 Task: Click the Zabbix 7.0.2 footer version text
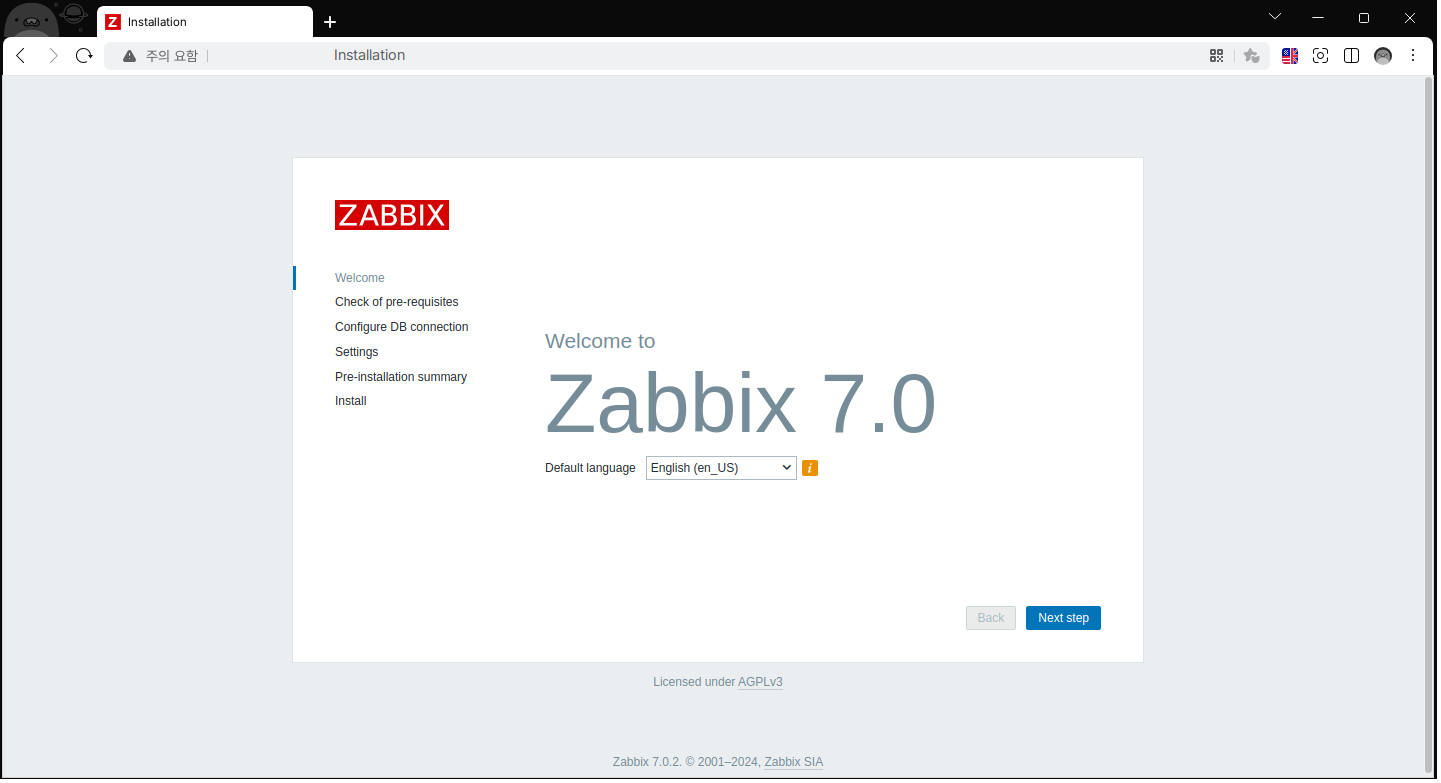click(x=647, y=762)
